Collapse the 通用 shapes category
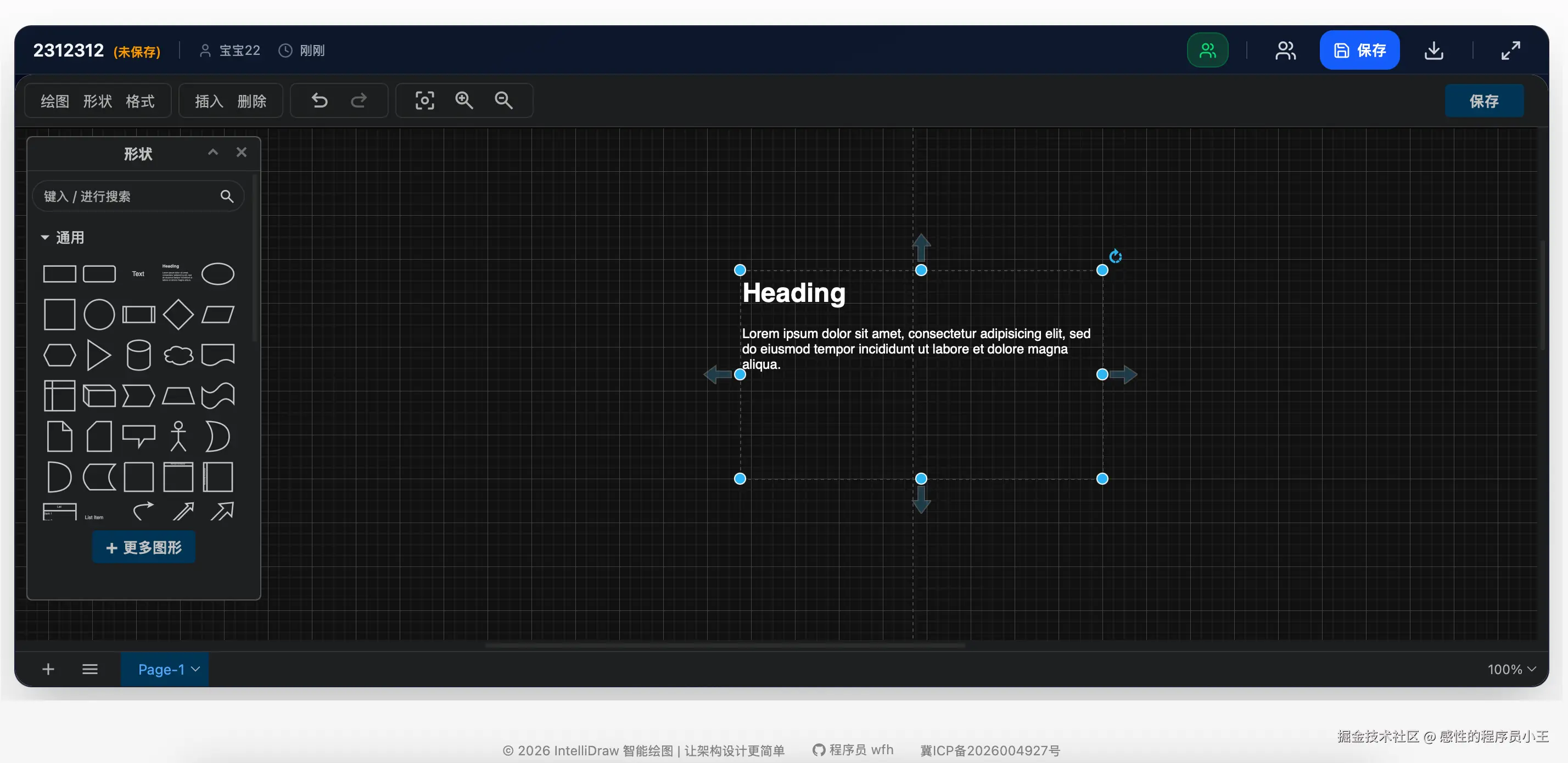This screenshot has width=1568, height=763. click(45, 237)
